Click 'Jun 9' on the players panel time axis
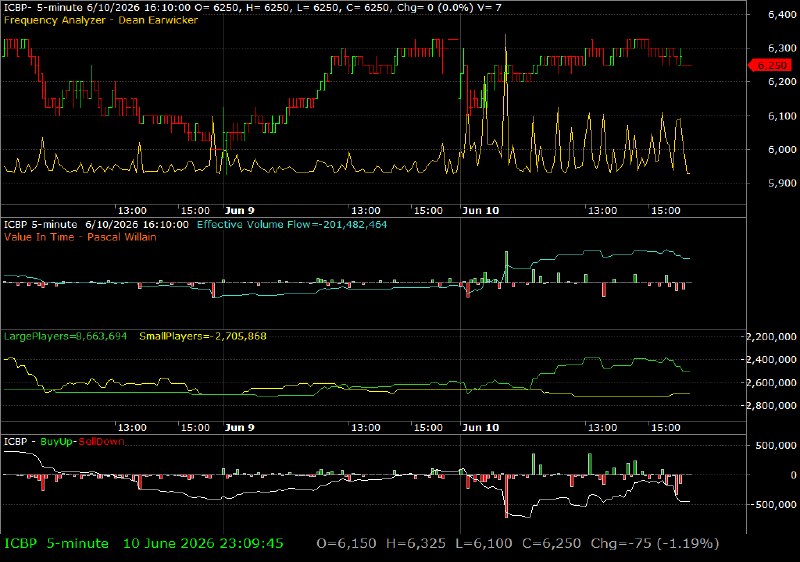The width and height of the screenshot is (800, 562). [x=239, y=427]
